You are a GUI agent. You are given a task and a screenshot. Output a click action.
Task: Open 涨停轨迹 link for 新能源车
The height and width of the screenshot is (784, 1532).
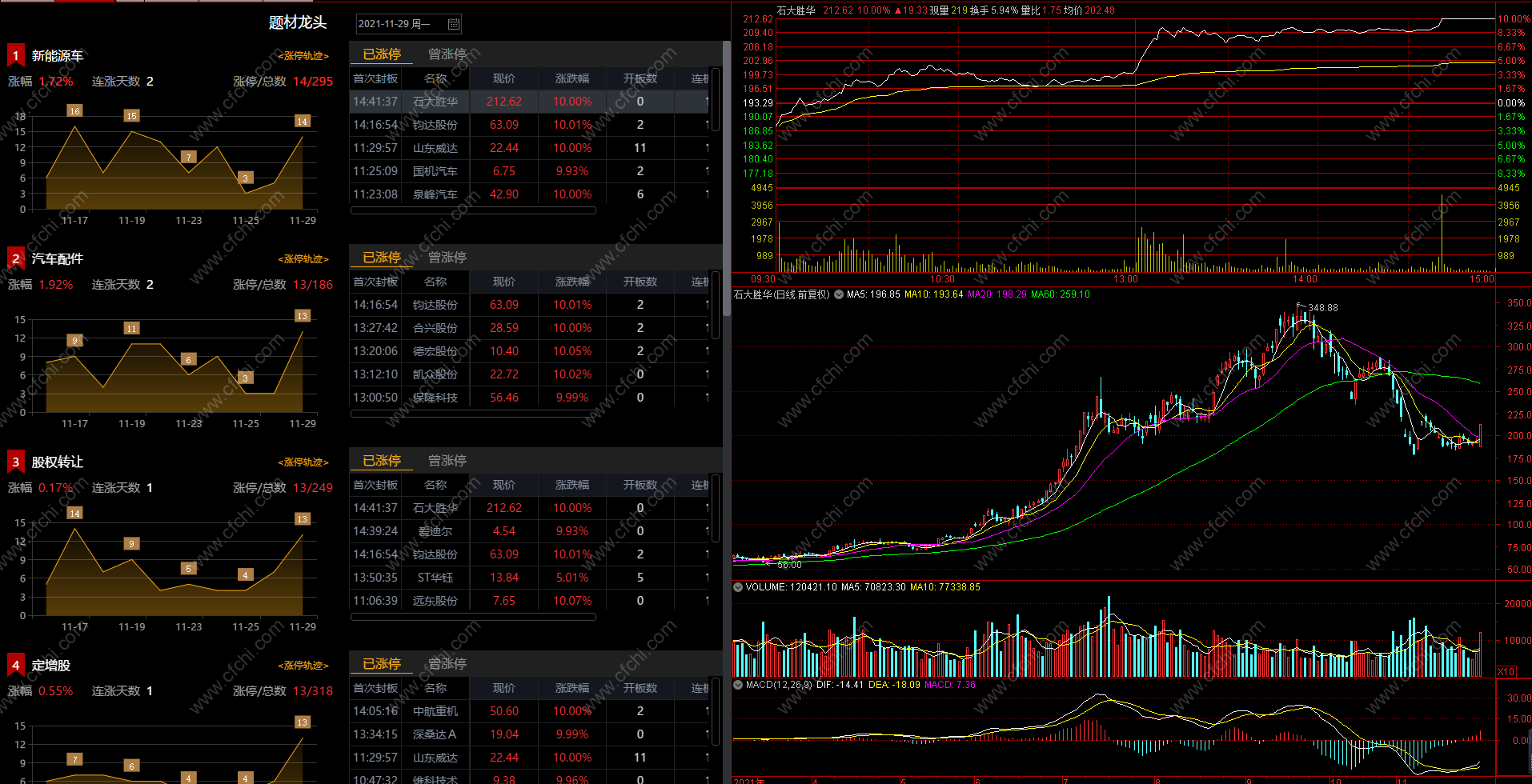click(x=303, y=56)
